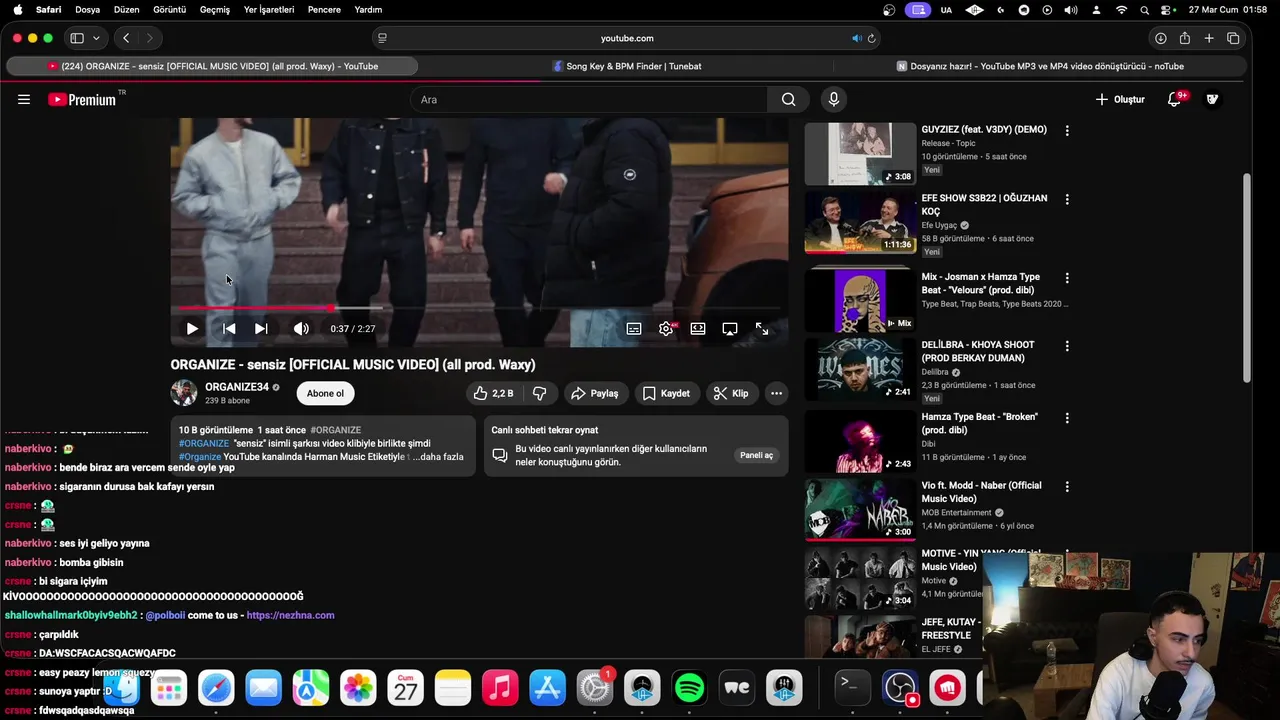
Task: Open options for Mix - Josman x Hamza
Action: point(1067,278)
